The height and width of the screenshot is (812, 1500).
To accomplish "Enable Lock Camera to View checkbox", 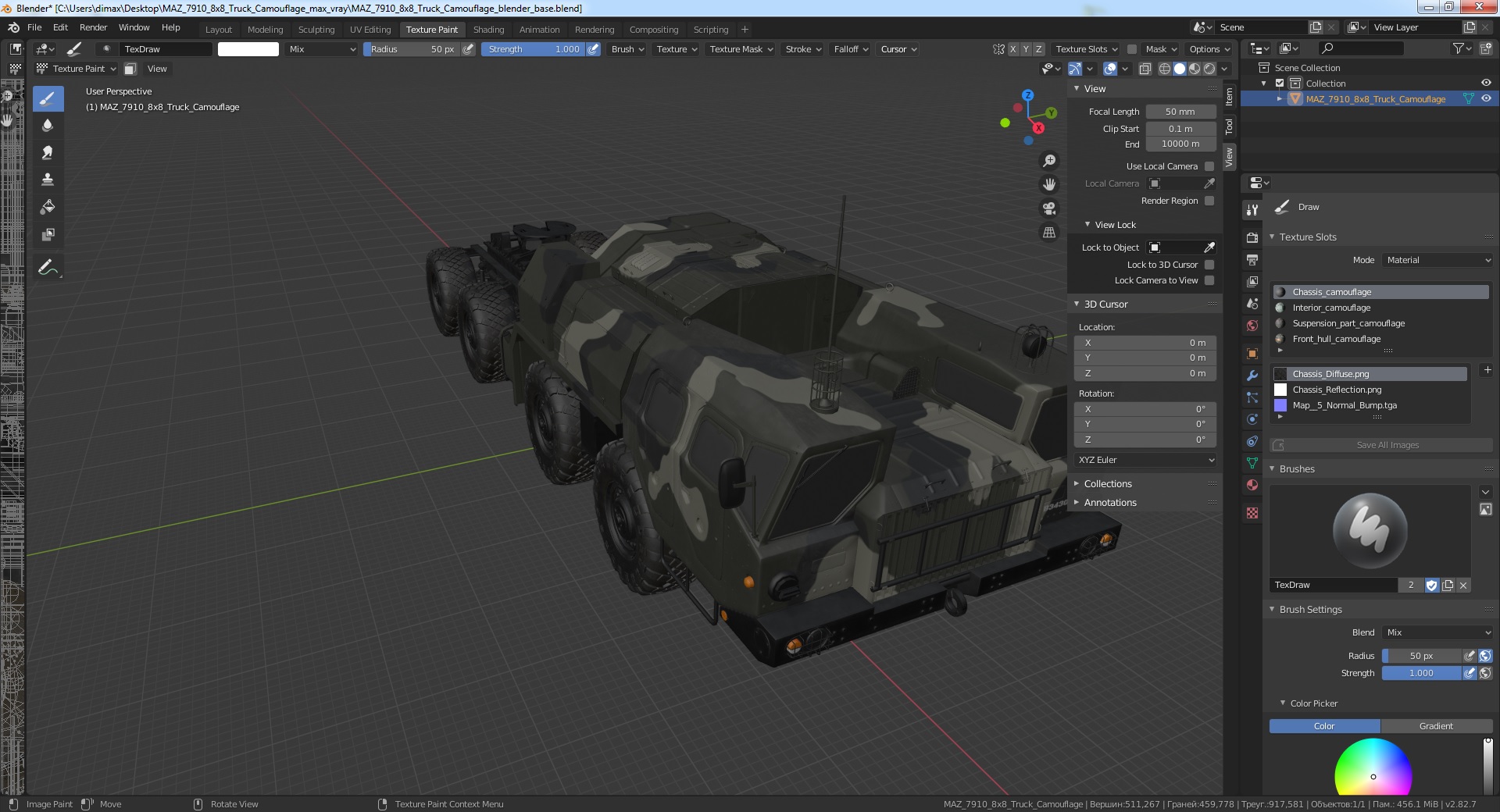I will point(1209,280).
